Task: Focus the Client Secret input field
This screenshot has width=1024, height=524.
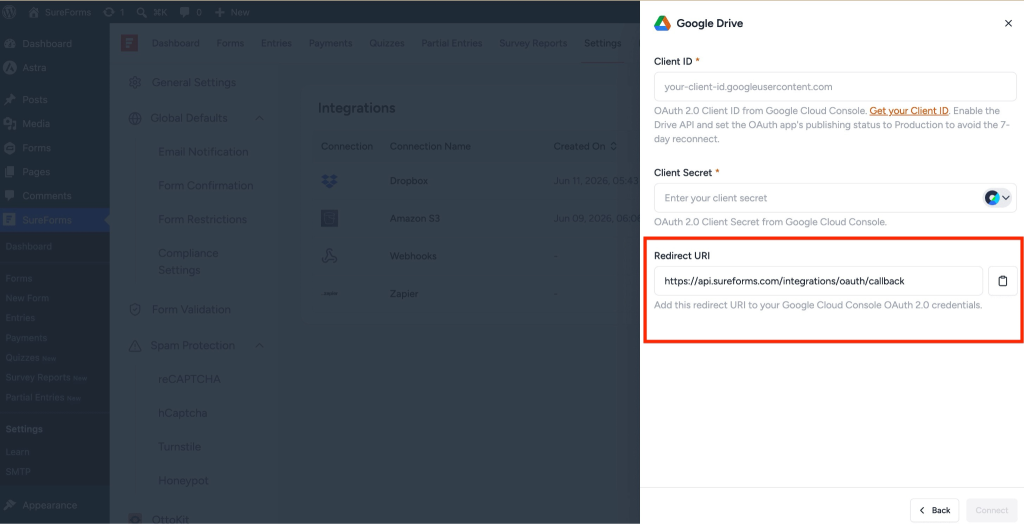Action: (835, 198)
